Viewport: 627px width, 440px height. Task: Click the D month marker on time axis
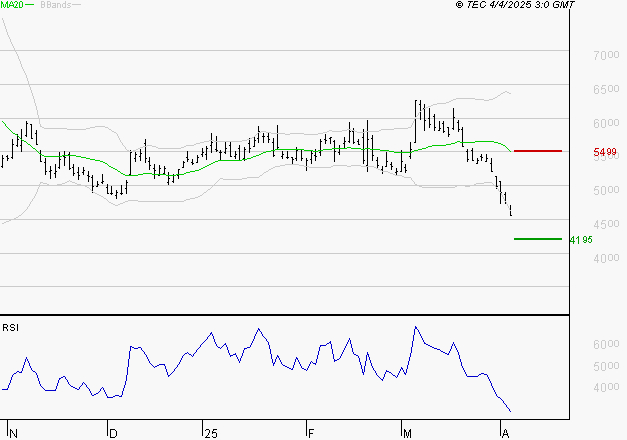click(112, 433)
